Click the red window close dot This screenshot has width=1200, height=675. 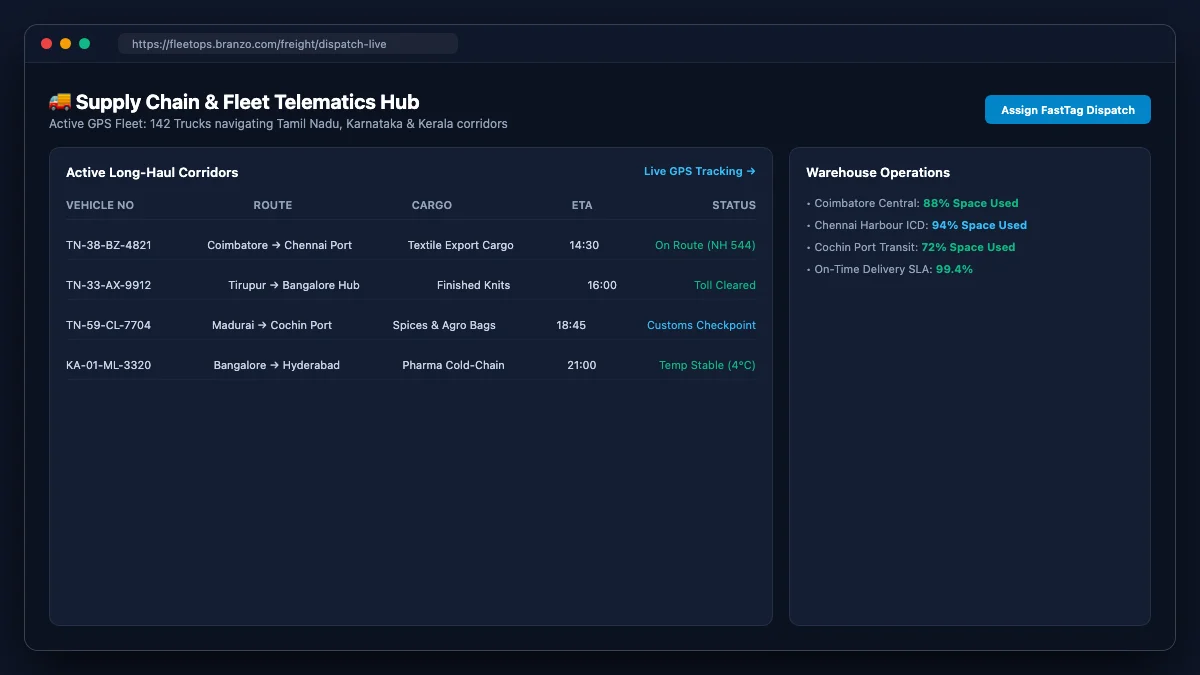[x=46, y=44]
